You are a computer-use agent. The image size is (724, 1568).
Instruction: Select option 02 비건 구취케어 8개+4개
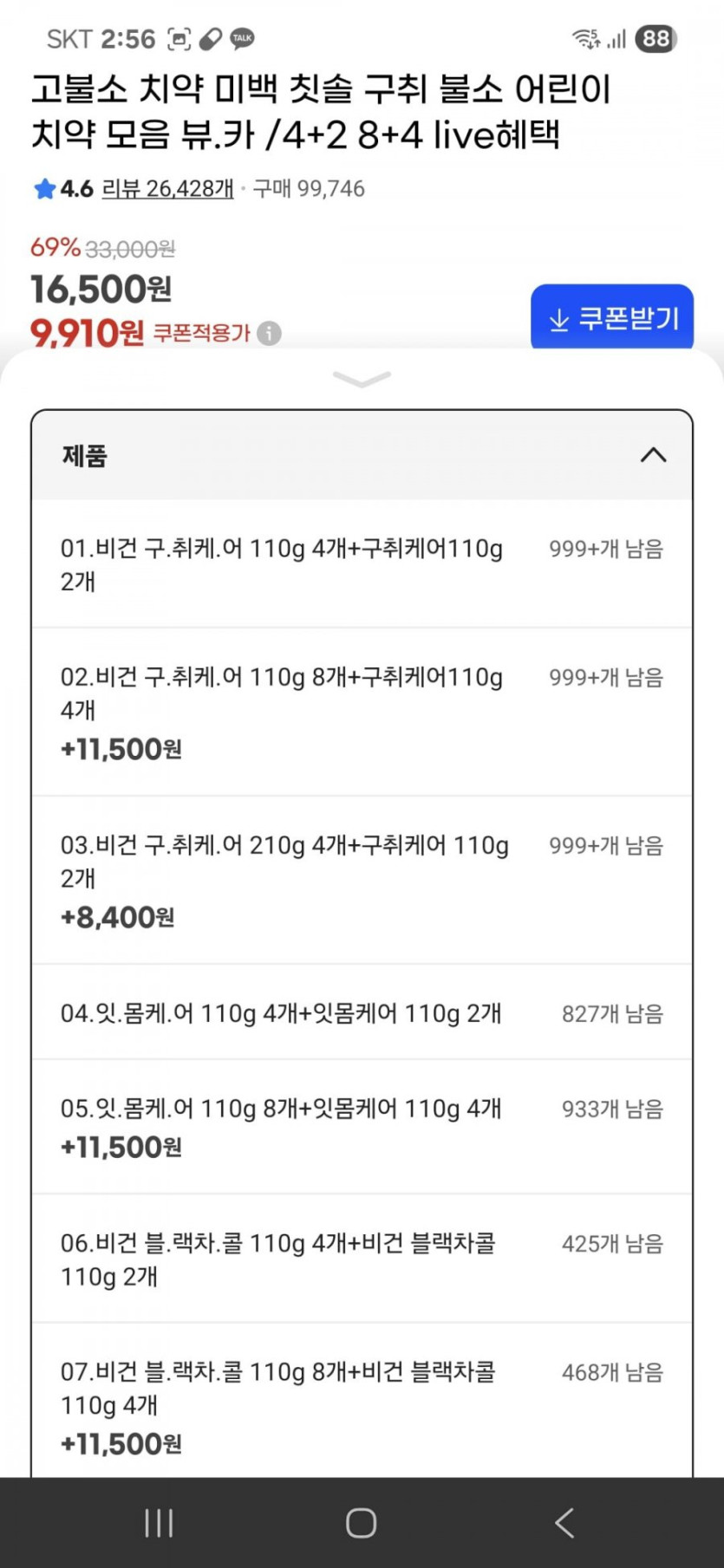(x=362, y=712)
